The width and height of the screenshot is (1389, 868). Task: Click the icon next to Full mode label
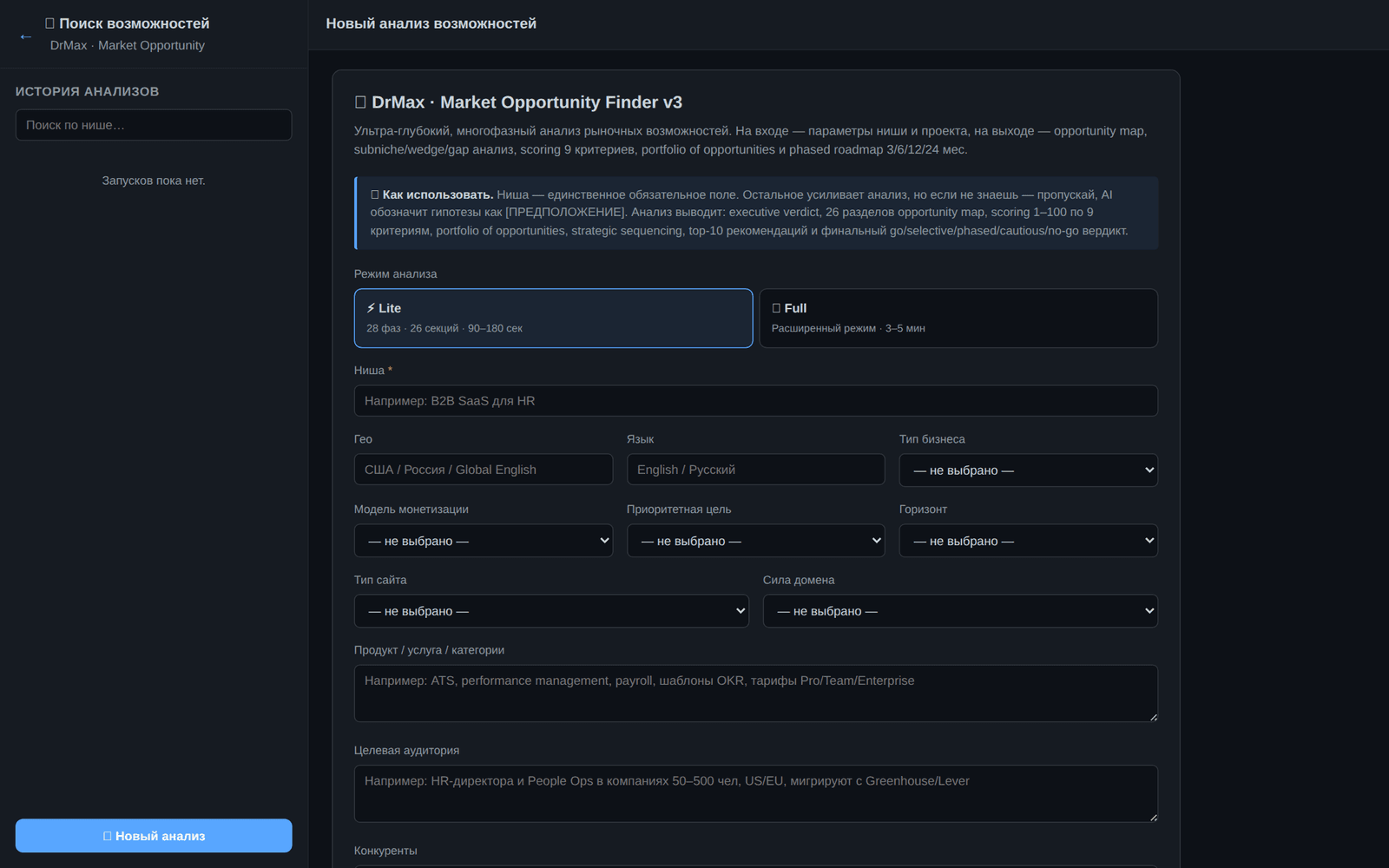click(776, 308)
